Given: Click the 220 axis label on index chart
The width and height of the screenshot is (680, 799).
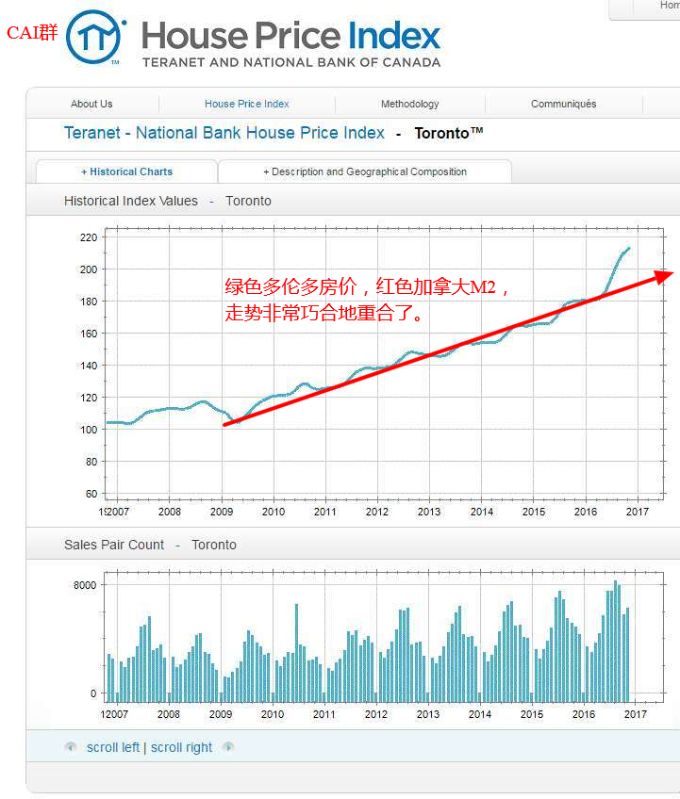Looking at the screenshot, I should (x=89, y=237).
